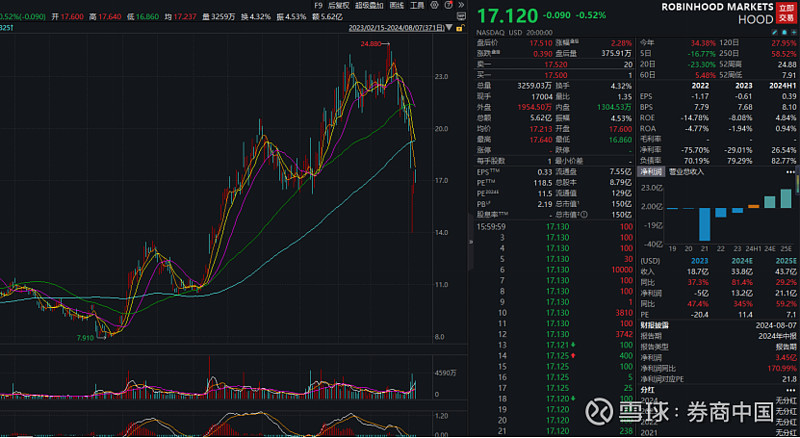Open the three-dot menu in 分红 section
The height and width of the screenshot is (438, 800).
pyautogui.click(x=791, y=390)
